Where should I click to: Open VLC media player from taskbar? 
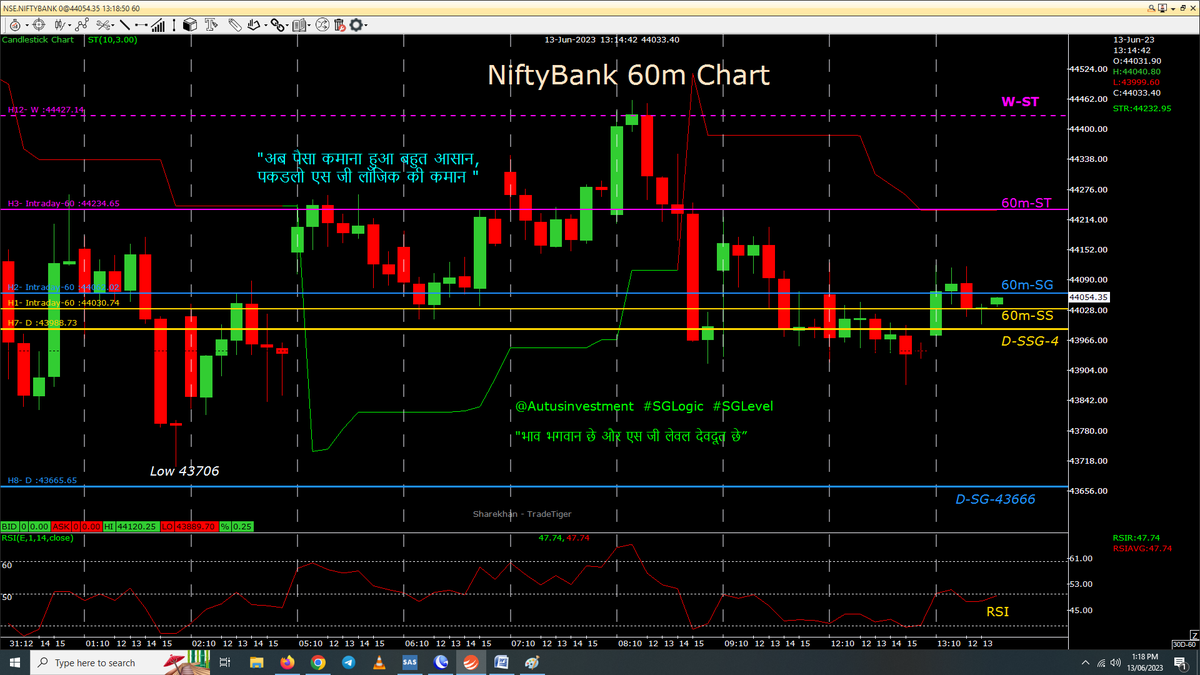point(379,662)
